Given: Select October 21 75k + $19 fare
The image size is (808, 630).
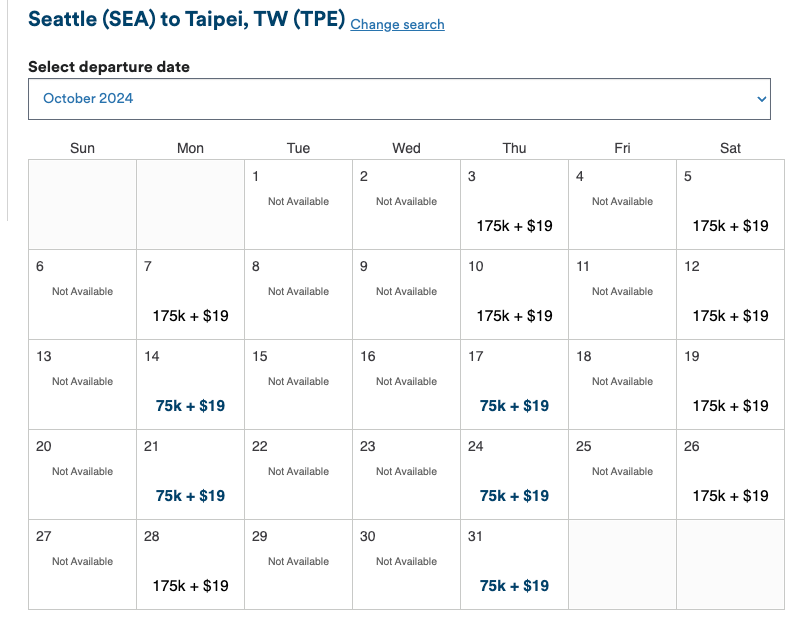Looking at the screenshot, I should coord(190,496).
